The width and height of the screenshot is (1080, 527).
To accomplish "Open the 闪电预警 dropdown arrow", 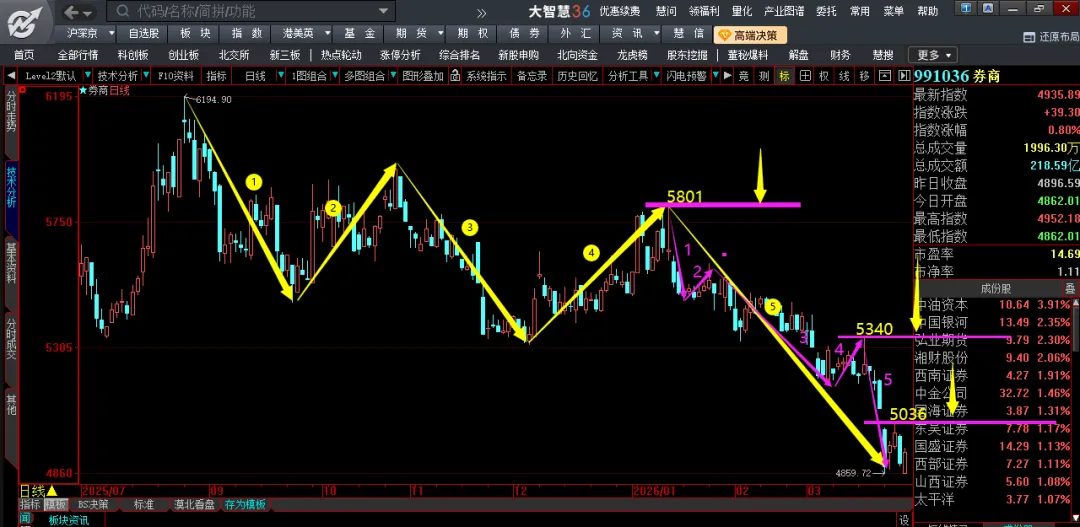I will click(715, 76).
